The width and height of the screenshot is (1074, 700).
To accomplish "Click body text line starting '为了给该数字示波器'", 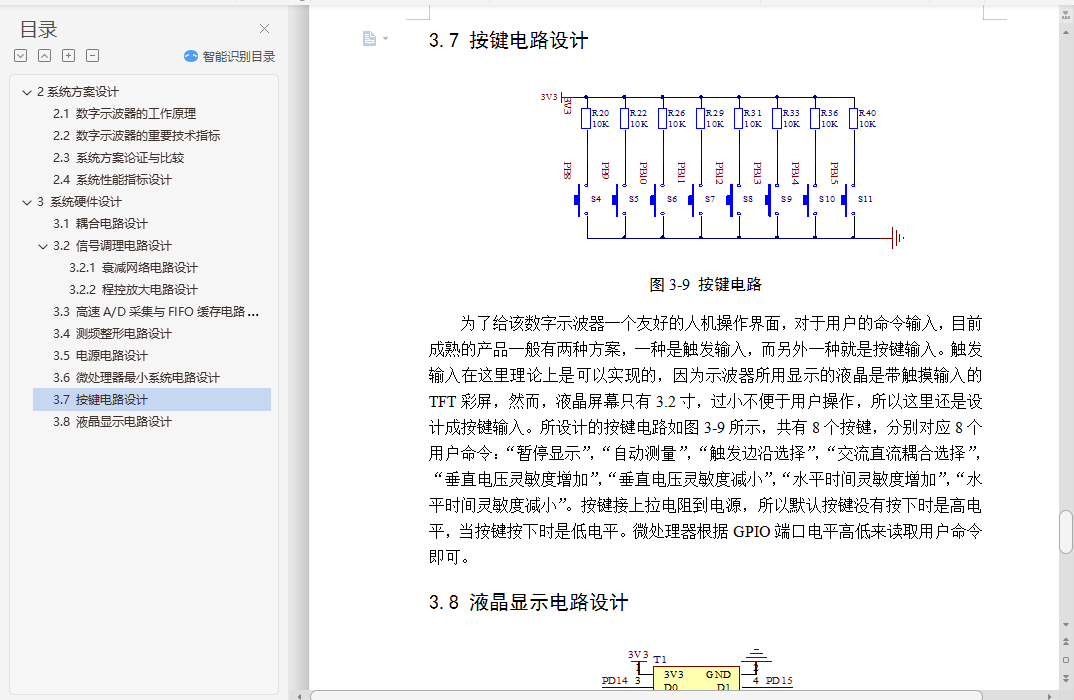I will click(721, 323).
